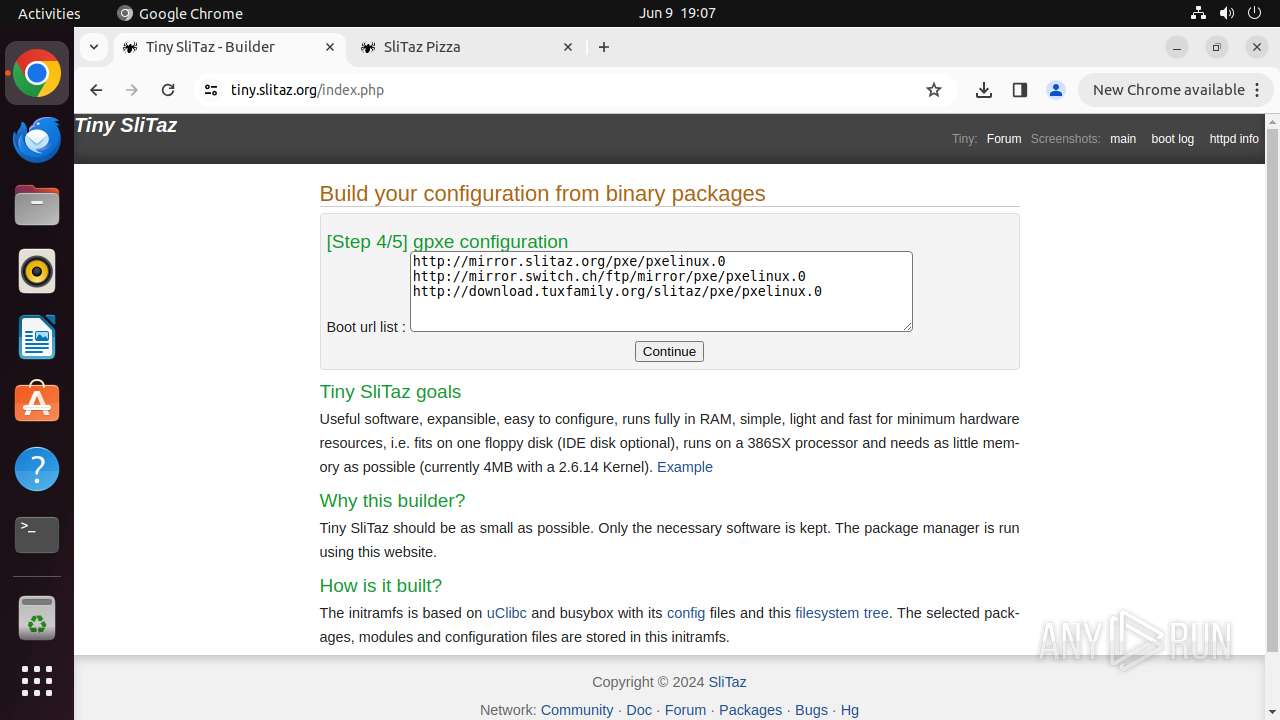Launch LibreOffice Writer from the dock
1280x720 pixels.
point(37,337)
